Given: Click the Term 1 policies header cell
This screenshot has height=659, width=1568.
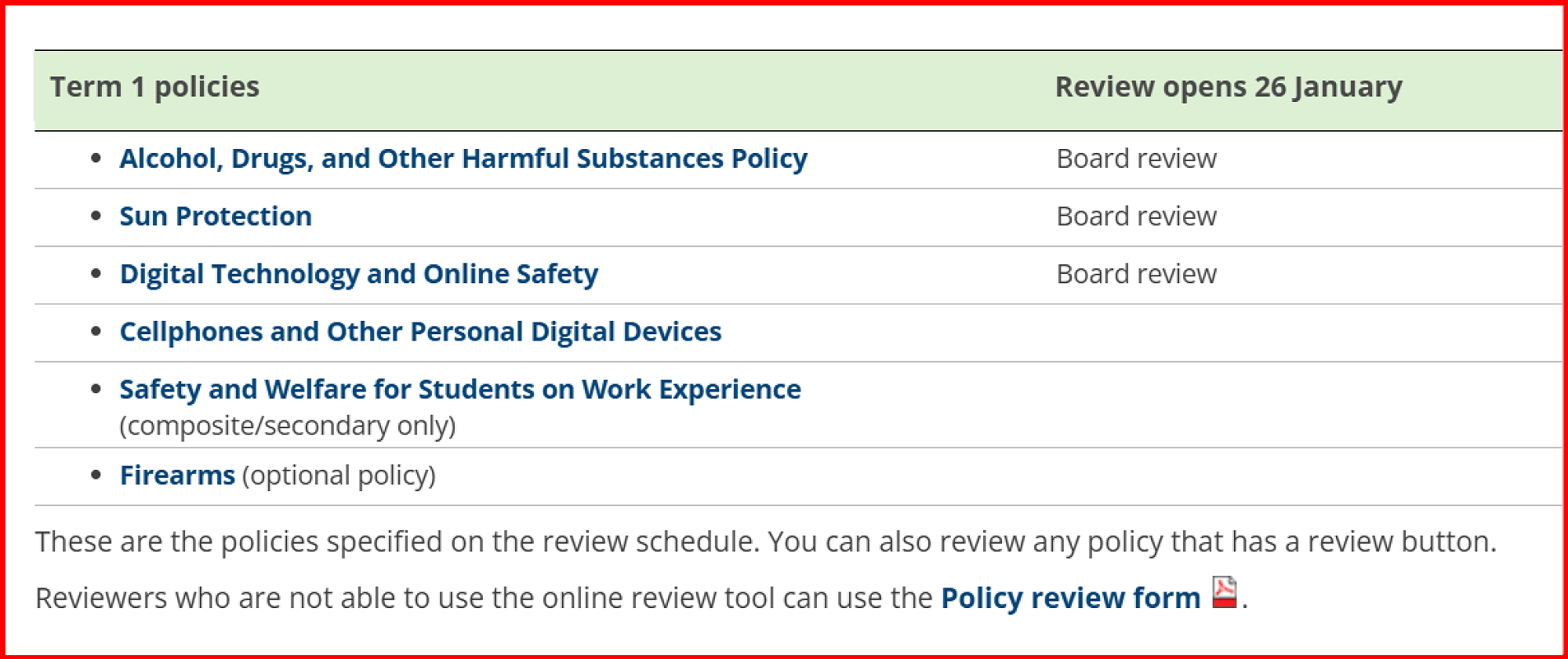Looking at the screenshot, I should click(154, 87).
